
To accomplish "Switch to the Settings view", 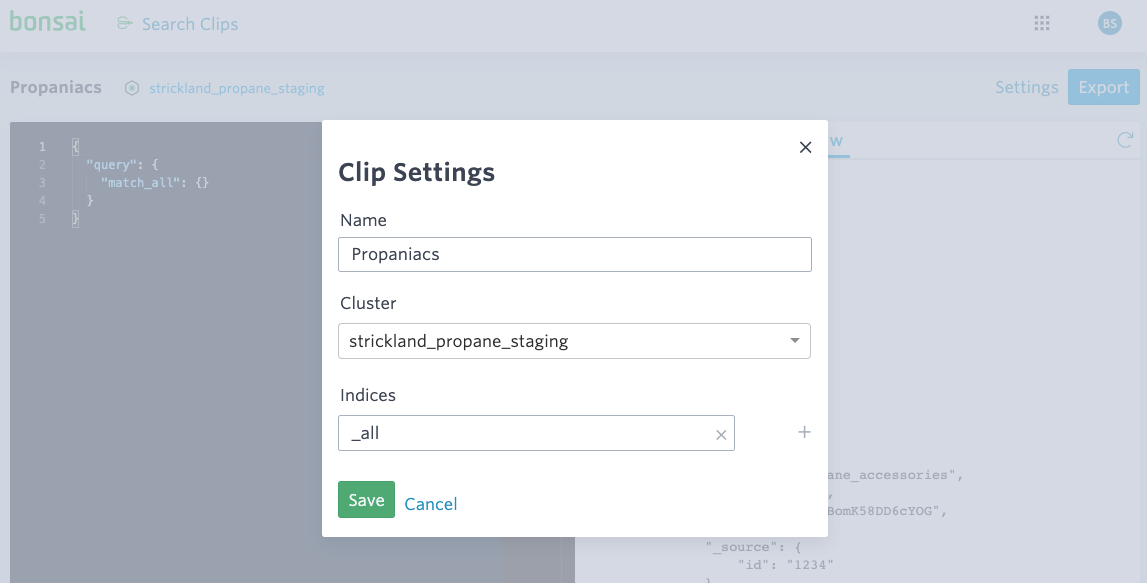I will (1026, 87).
